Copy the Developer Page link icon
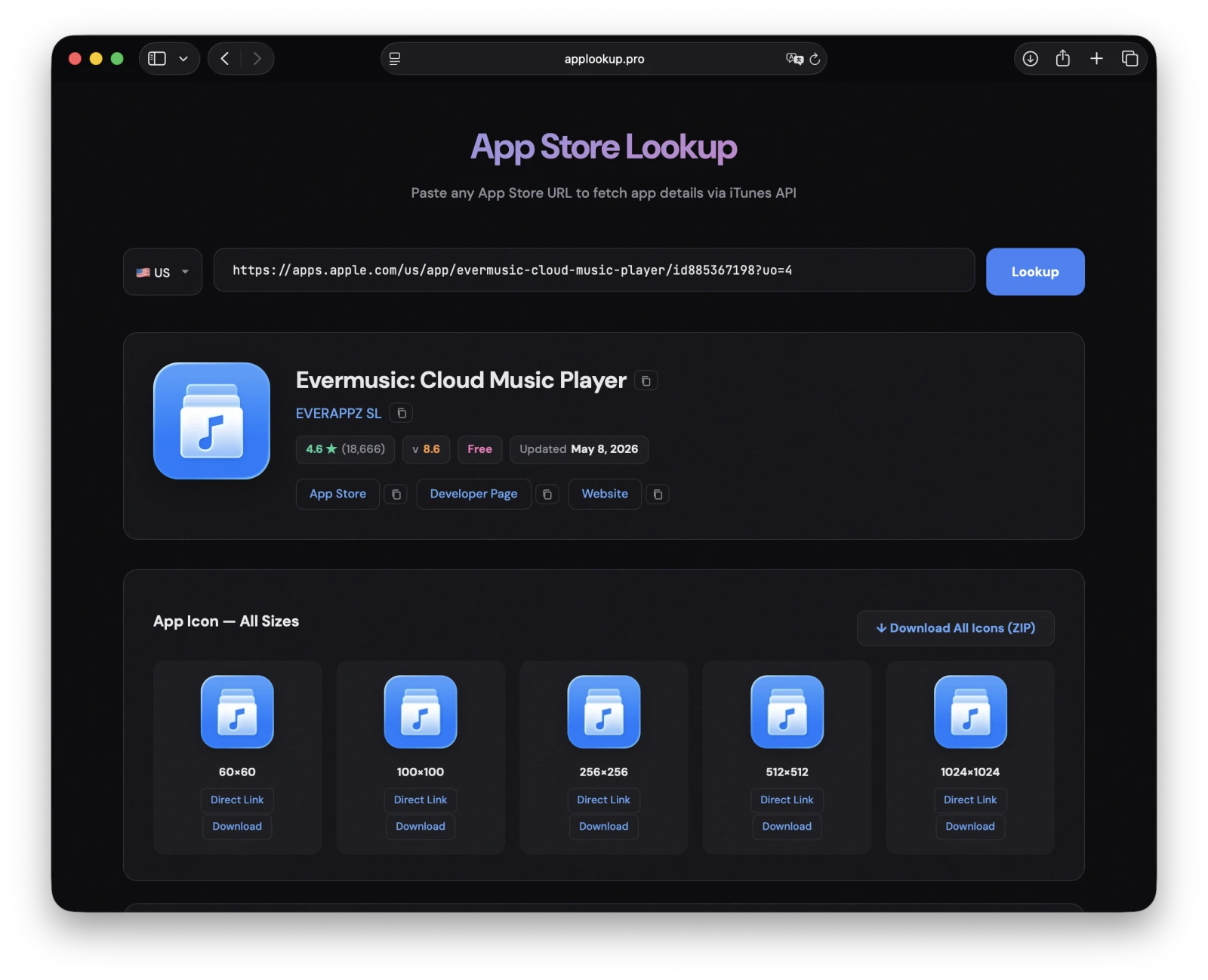 [x=547, y=495]
